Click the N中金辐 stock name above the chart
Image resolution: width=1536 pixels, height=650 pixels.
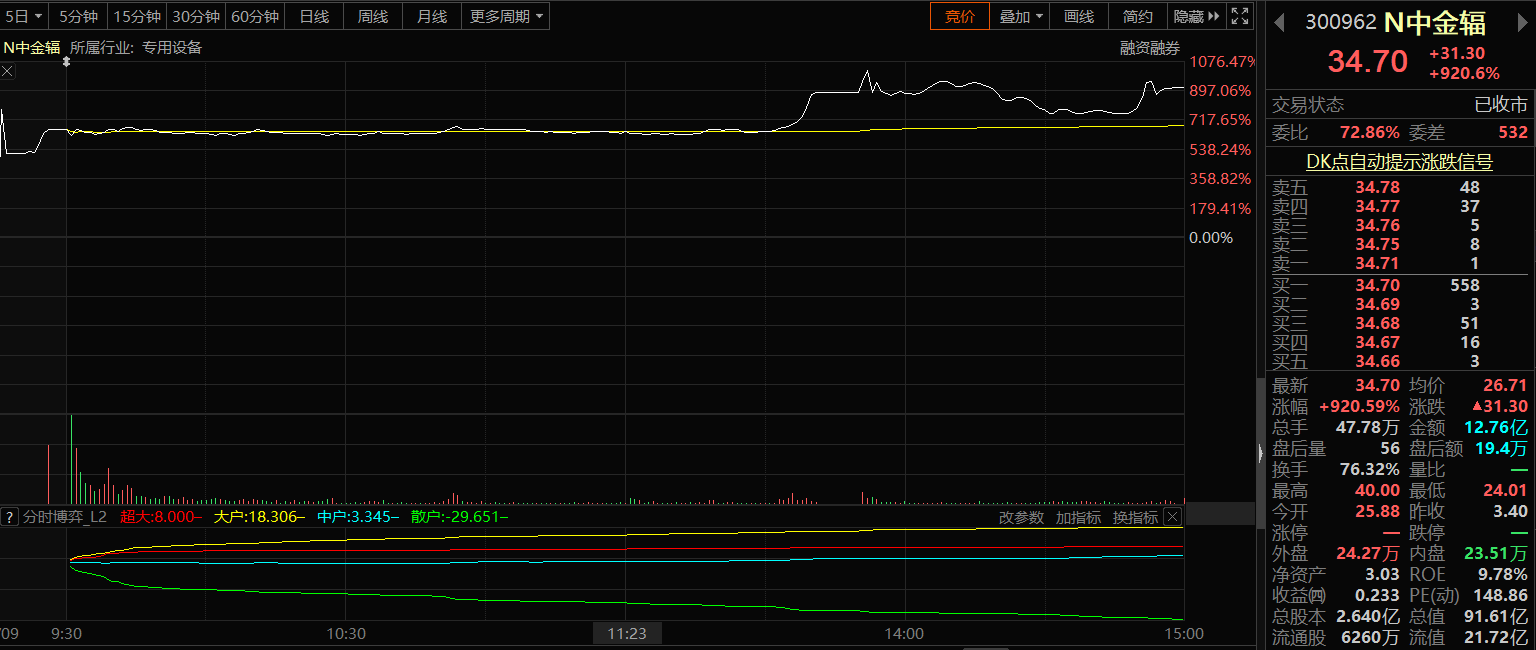(32, 47)
